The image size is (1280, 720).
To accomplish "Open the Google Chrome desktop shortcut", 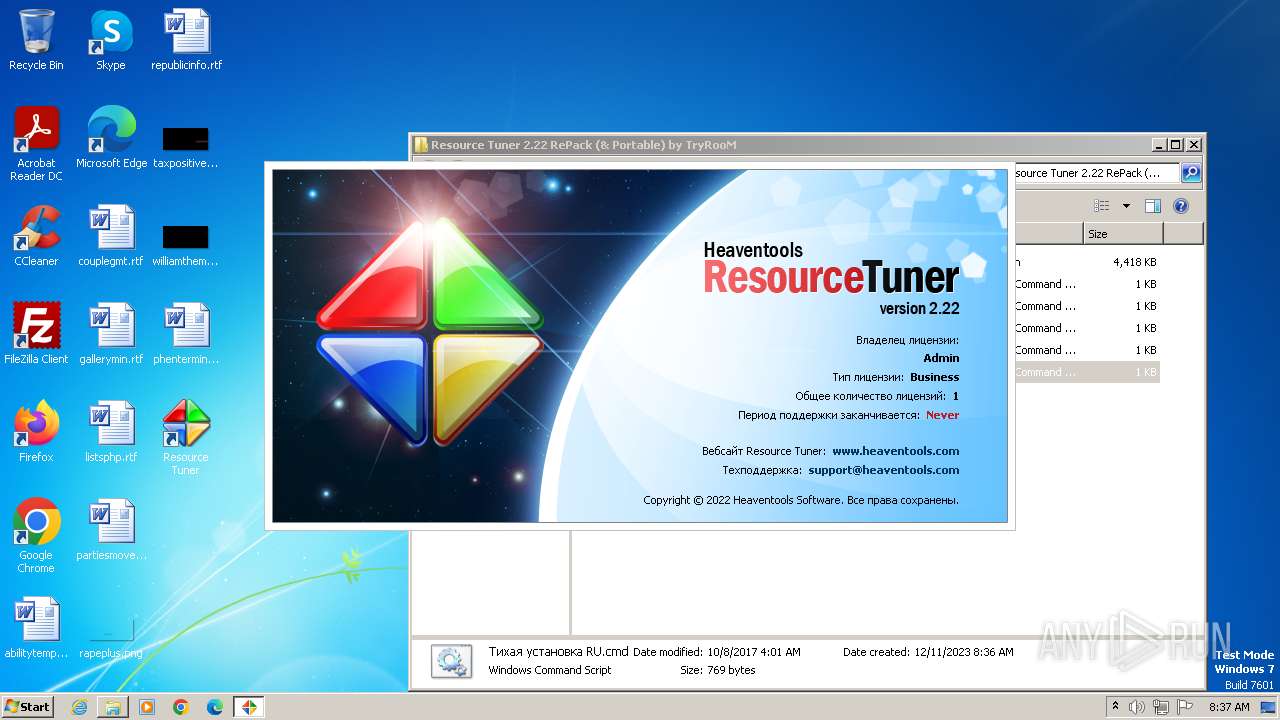I will (x=36, y=536).
